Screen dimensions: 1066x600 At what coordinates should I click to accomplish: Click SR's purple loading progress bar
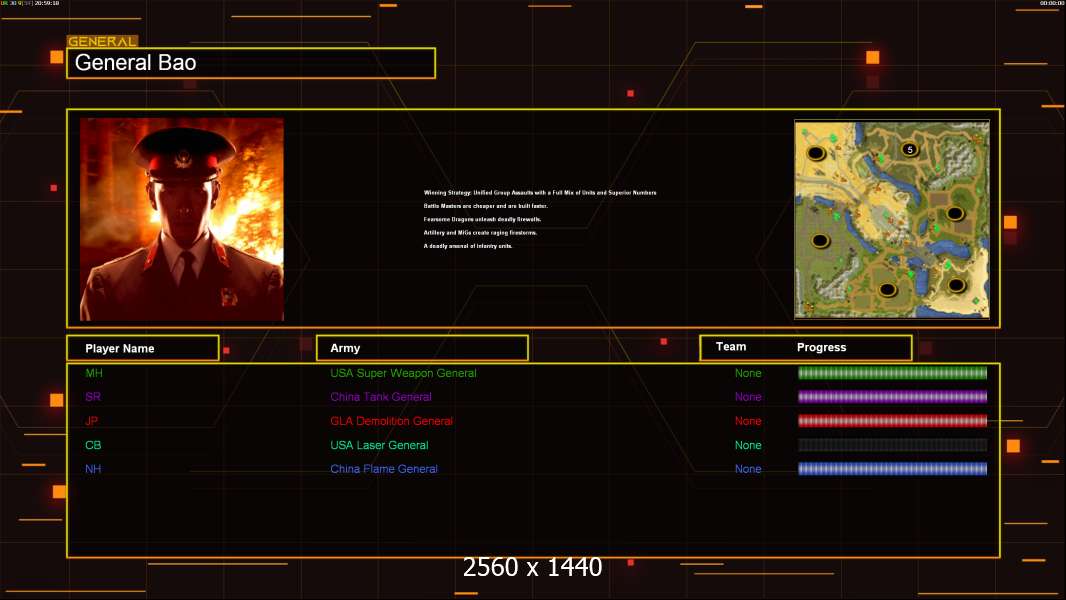click(892, 396)
